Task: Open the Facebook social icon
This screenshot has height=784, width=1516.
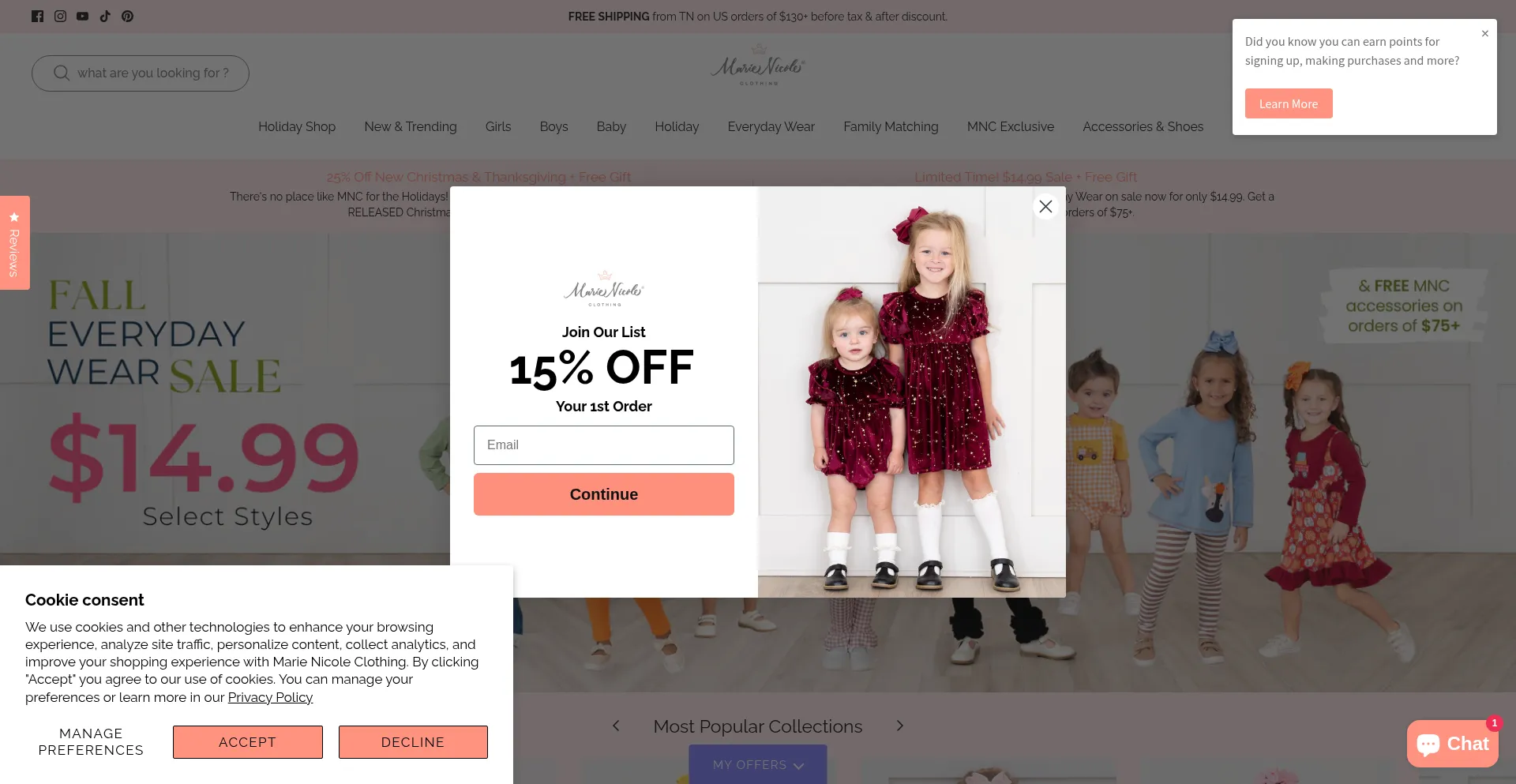Action: point(37,16)
